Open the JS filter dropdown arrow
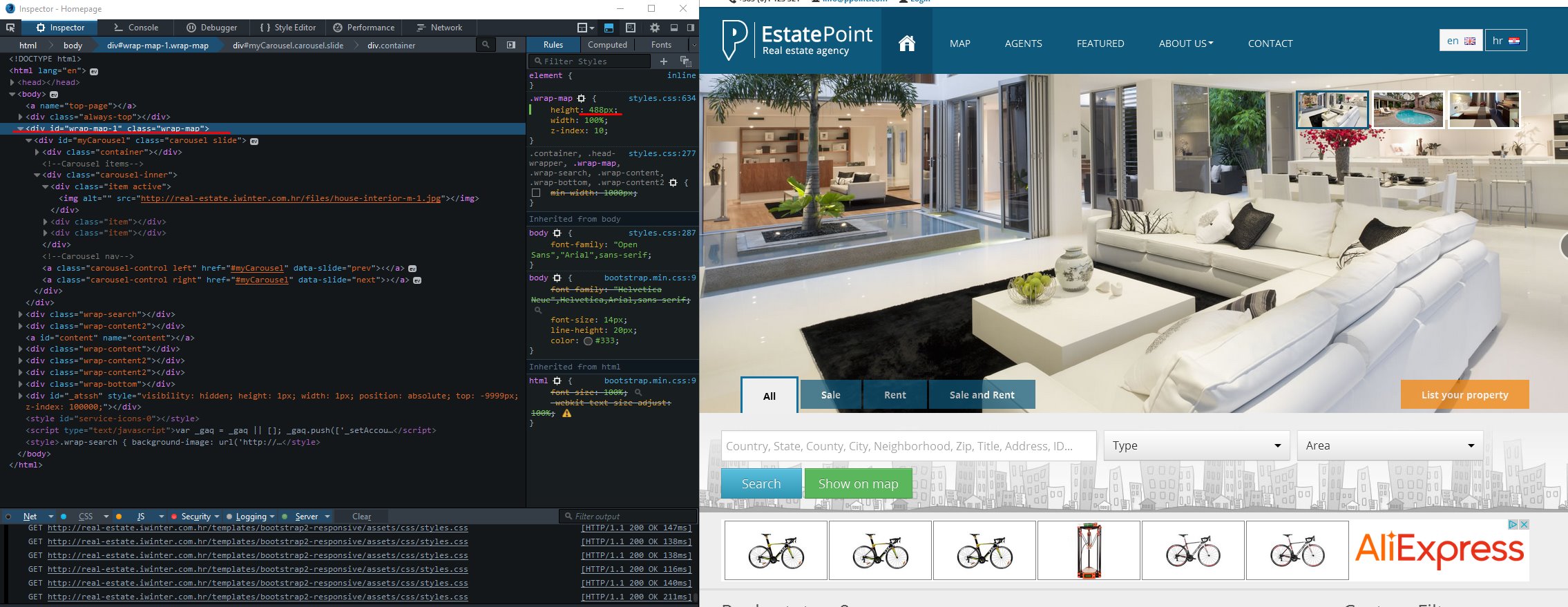The height and width of the screenshot is (607, 1568). coord(162,517)
